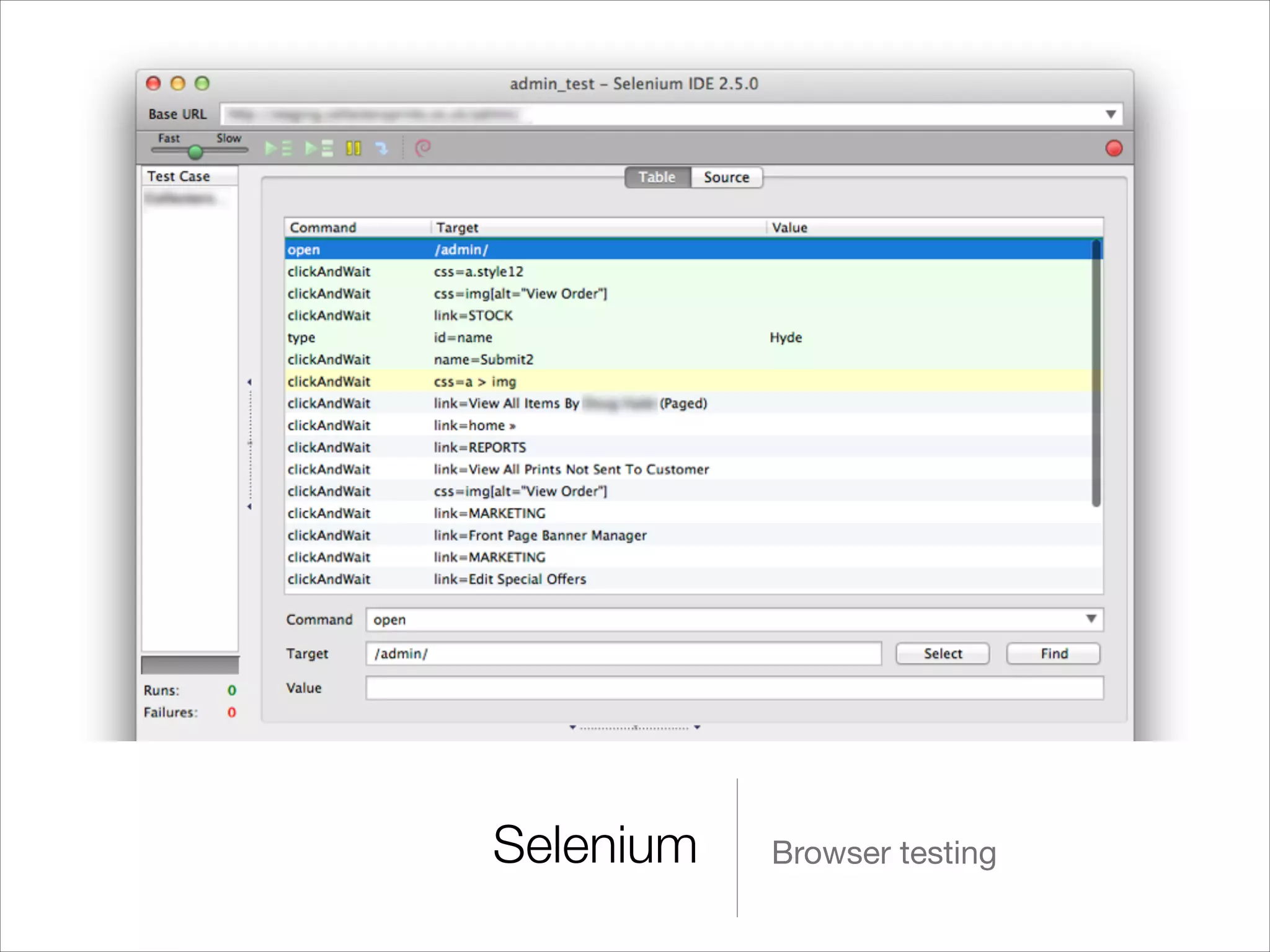The width and height of the screenshot is (1270, 952).
Task: Switch to the Source tab
Action: pos(726,177)
